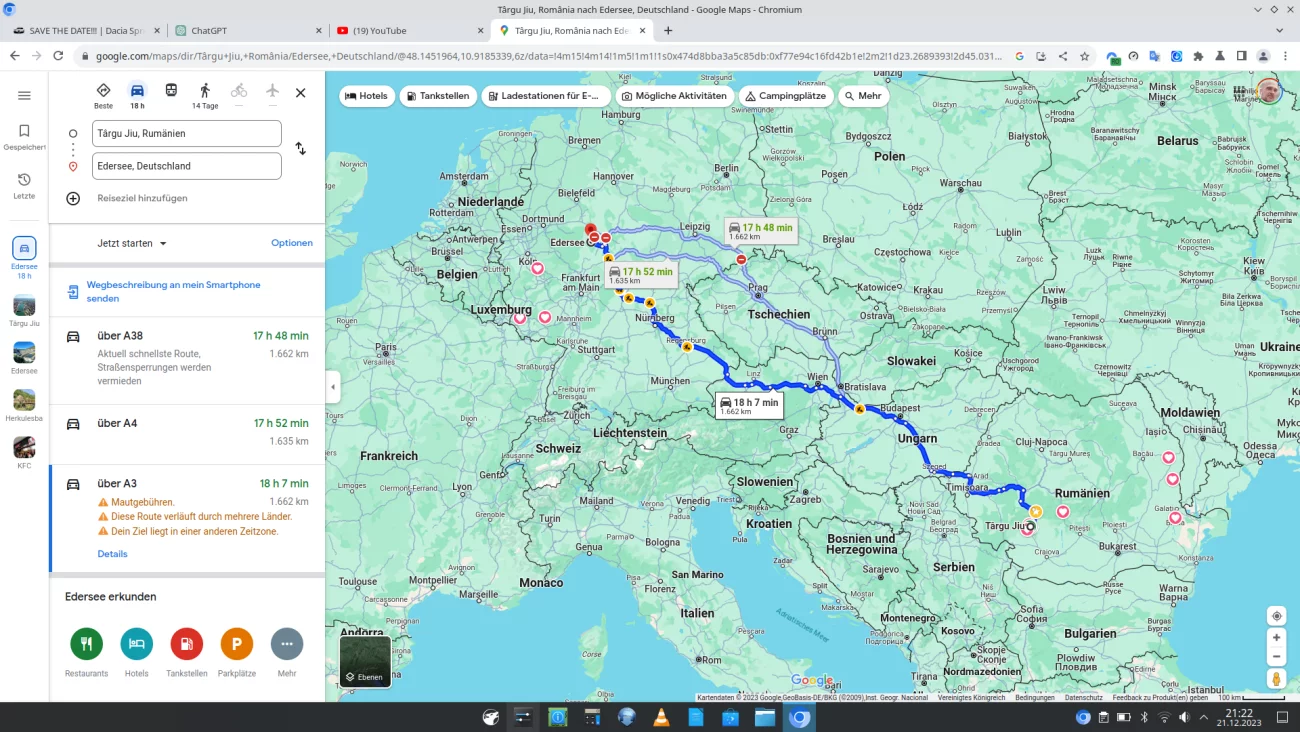
Task: Open recent Edersee 18 h directions shortcut
Action: coord(24,257)
